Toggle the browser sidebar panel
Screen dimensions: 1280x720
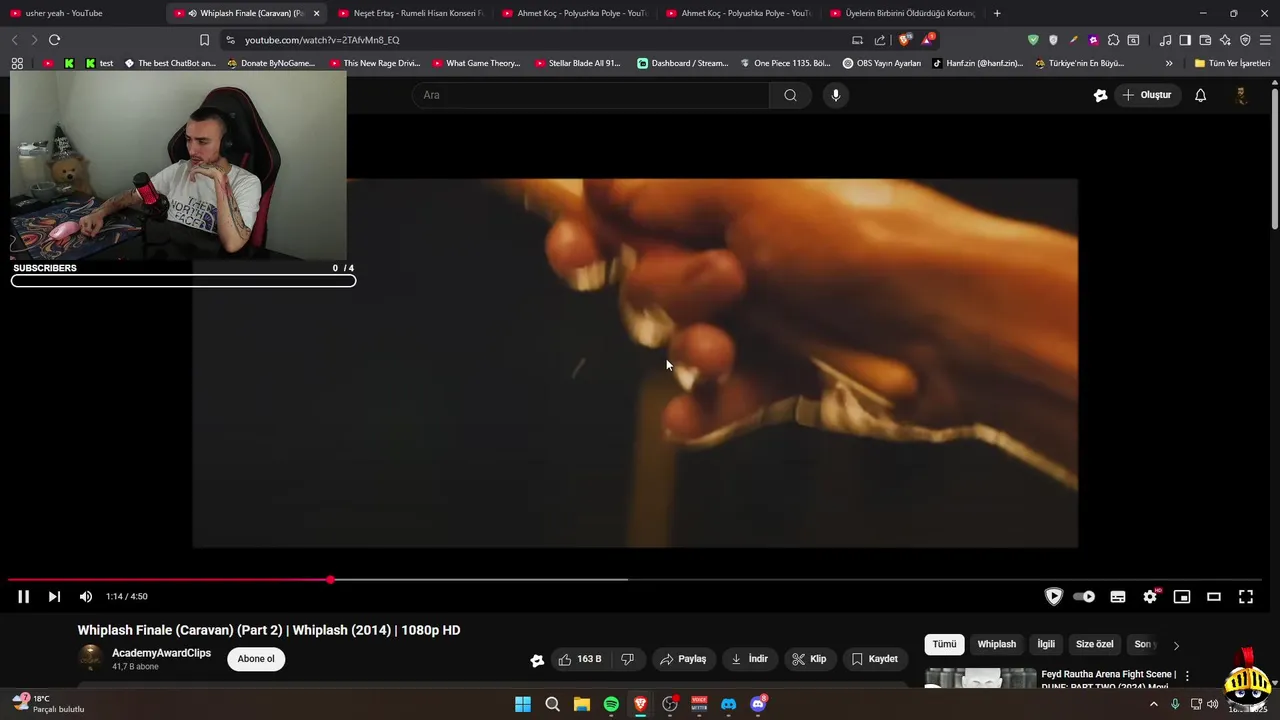coord(1185,40)
